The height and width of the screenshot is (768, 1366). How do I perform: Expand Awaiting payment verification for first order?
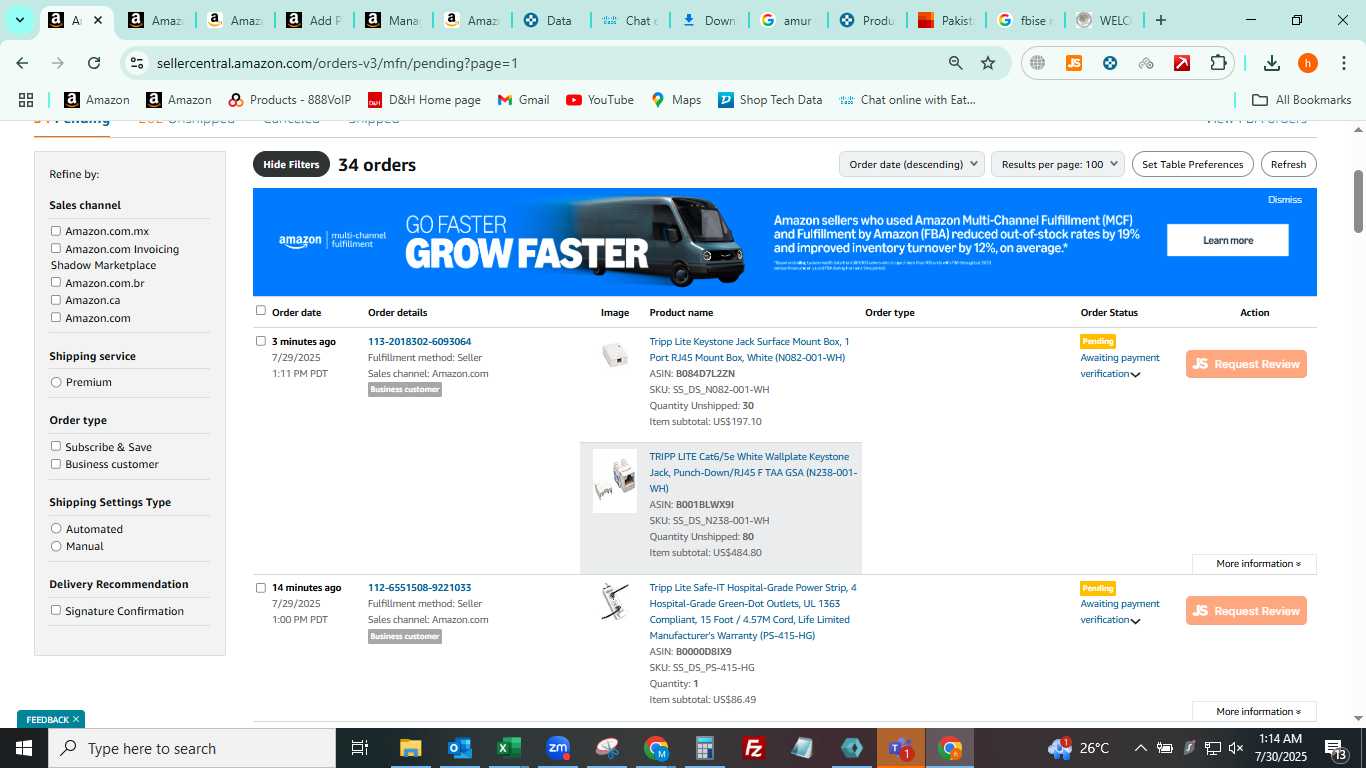(1135, 375)
